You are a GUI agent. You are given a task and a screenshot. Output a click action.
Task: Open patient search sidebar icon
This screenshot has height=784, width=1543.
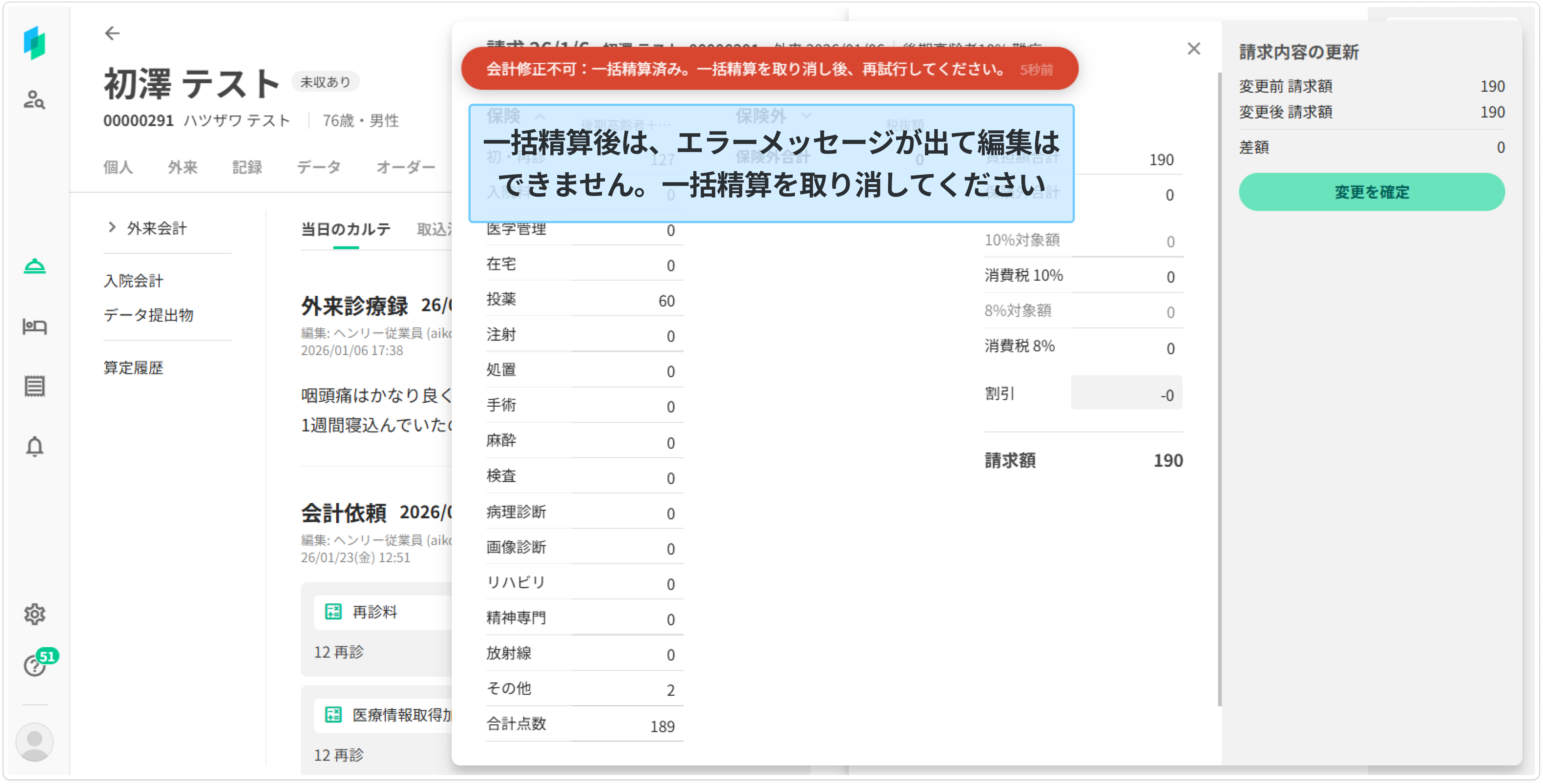tap(34, 99)
